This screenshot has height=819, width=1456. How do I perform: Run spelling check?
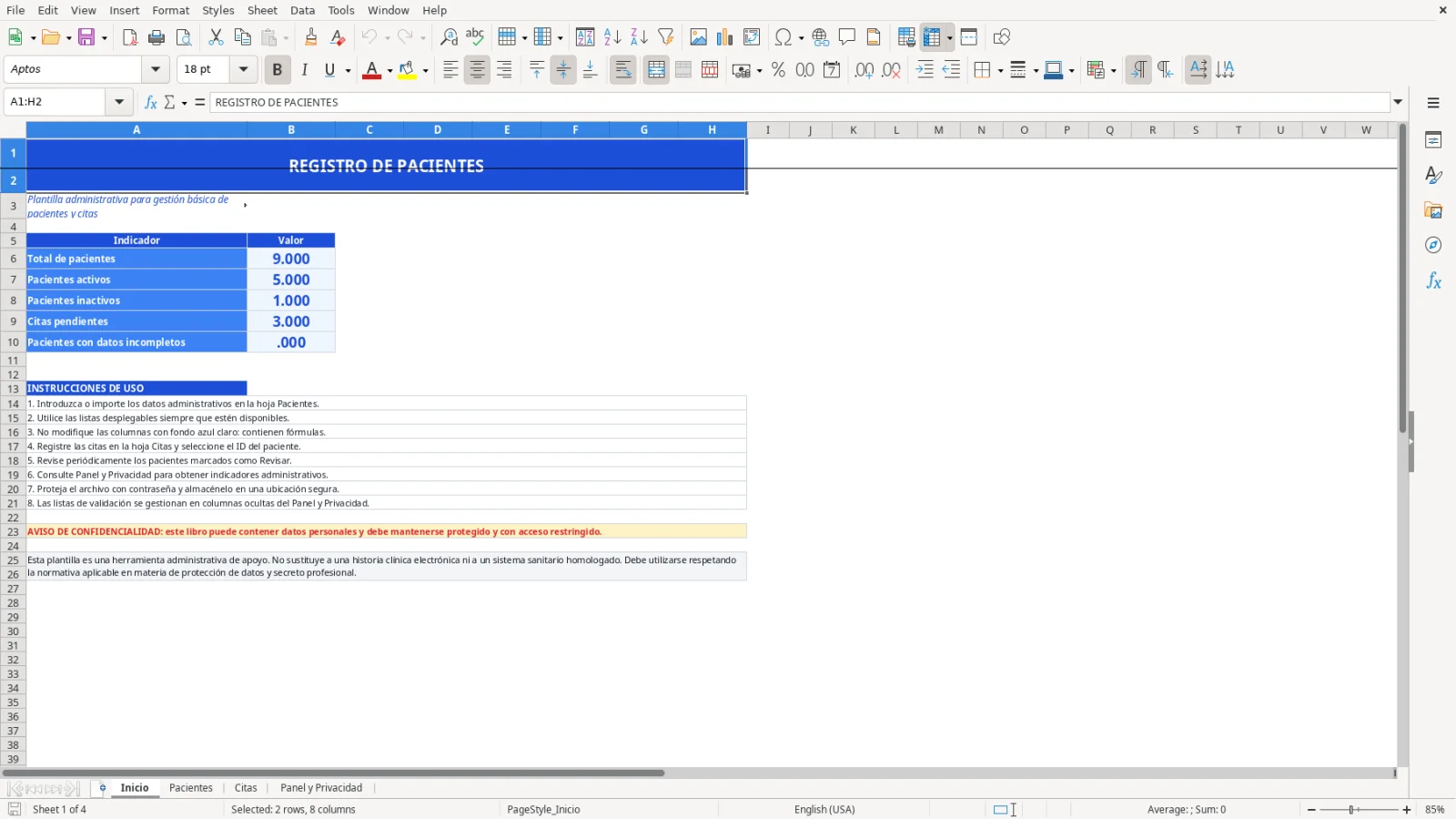point(475,37)
